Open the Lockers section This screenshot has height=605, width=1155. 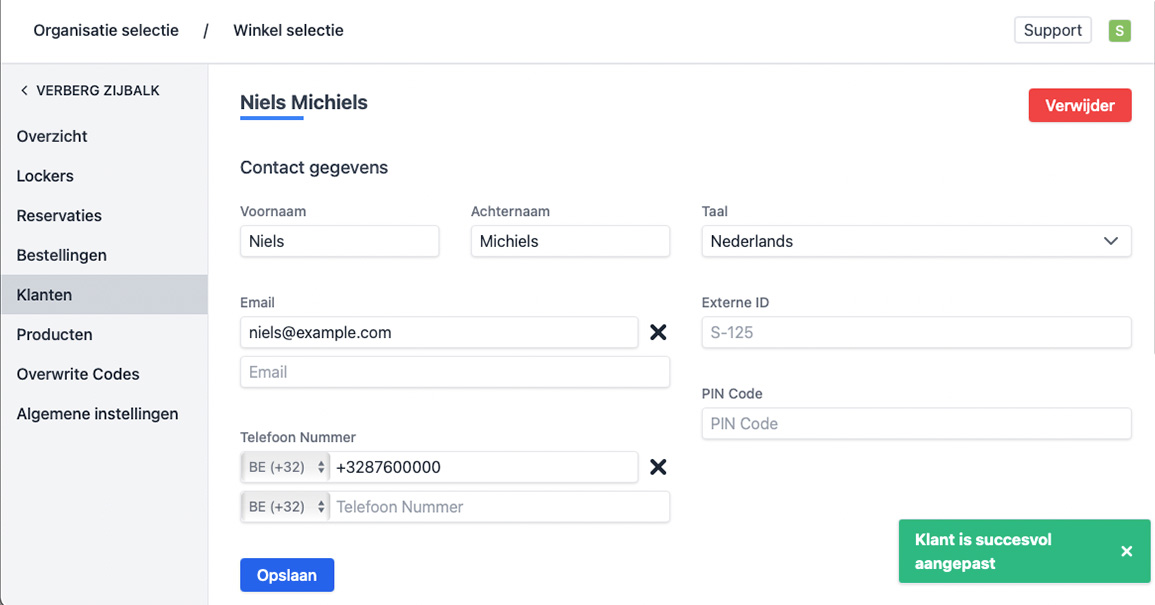click(45, 176)
